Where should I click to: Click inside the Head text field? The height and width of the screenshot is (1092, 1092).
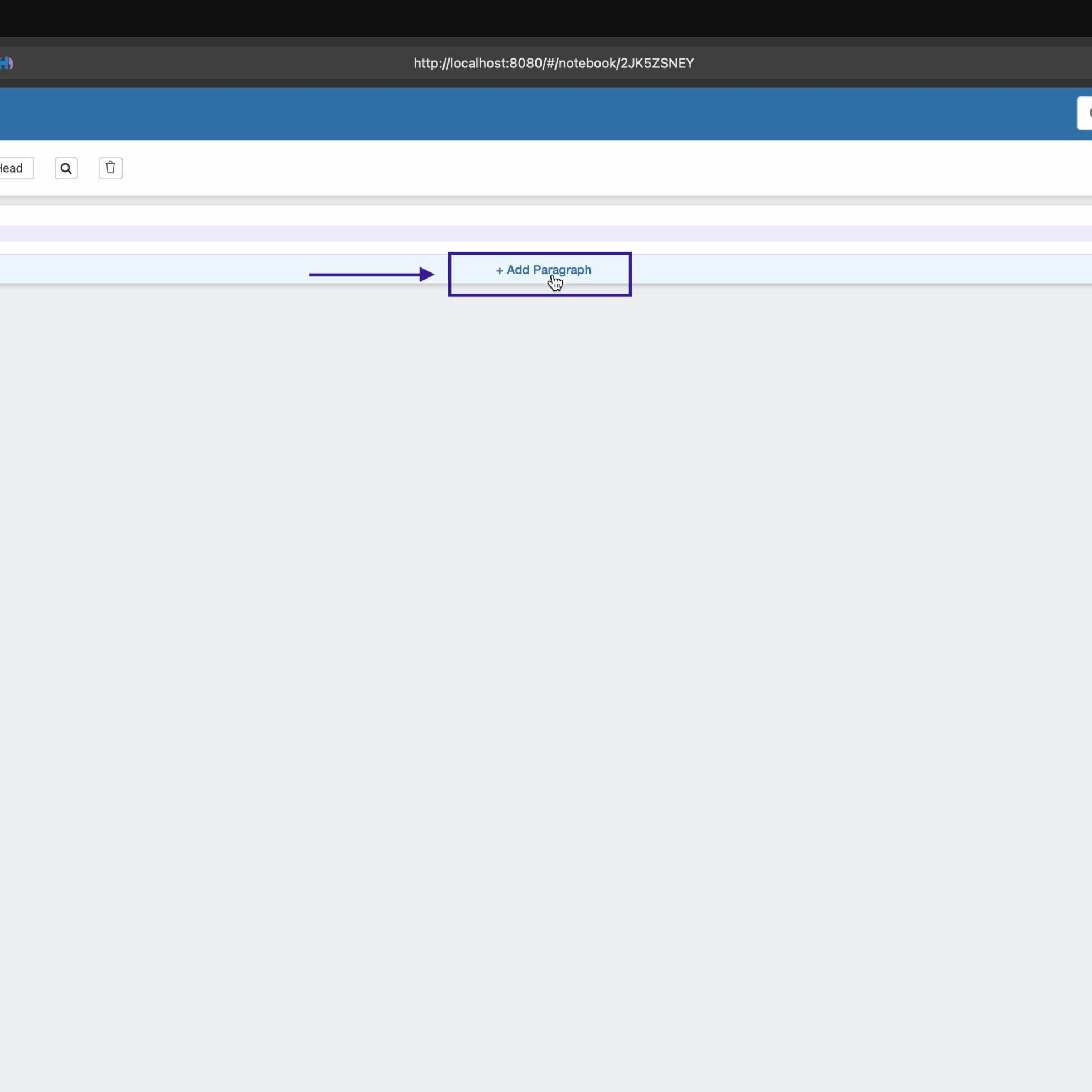[14, 168]
